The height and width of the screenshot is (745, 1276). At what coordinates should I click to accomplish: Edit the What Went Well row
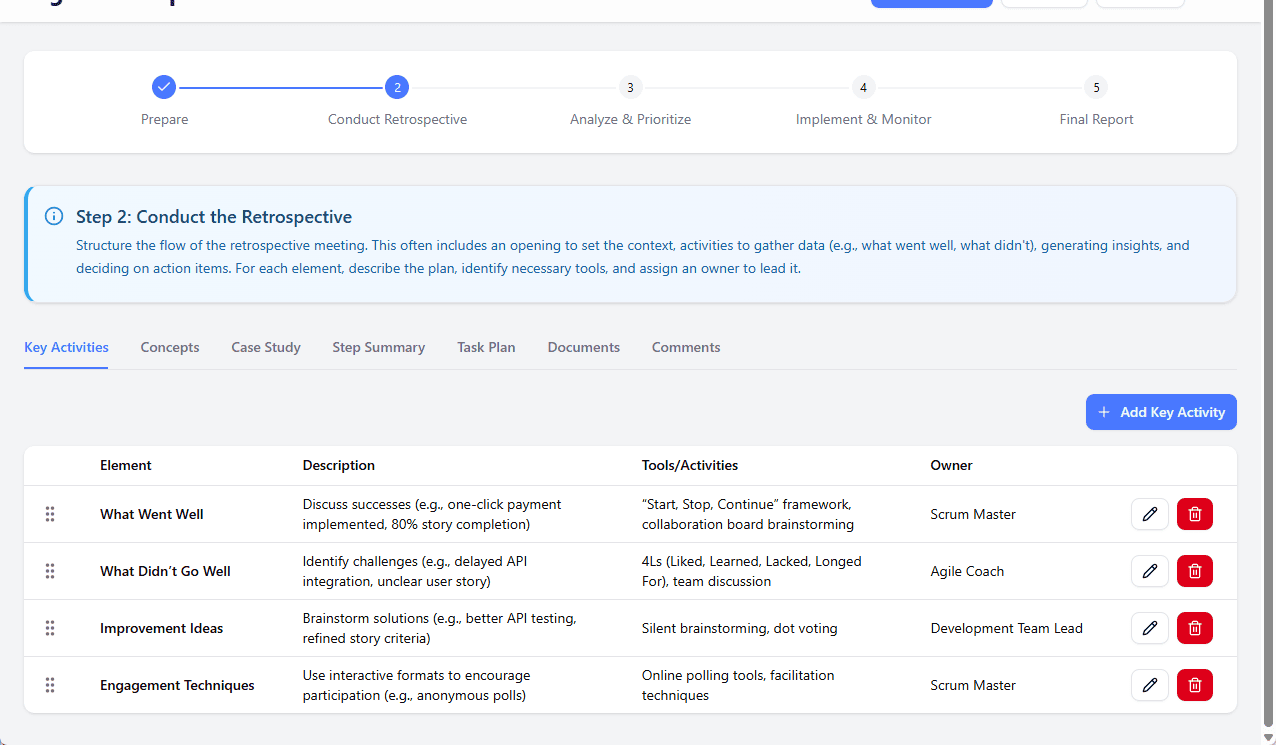pos(1149,514)
